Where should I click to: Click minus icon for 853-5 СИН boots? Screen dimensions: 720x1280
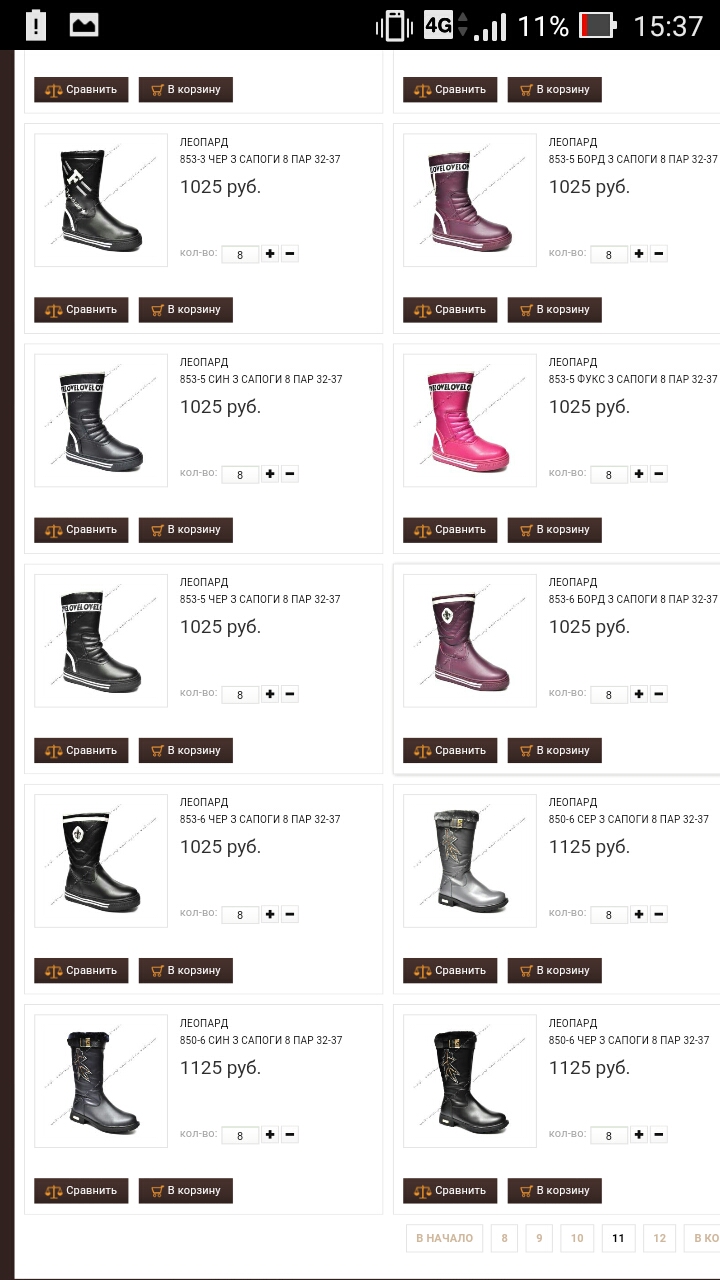[x=290, y=474]
